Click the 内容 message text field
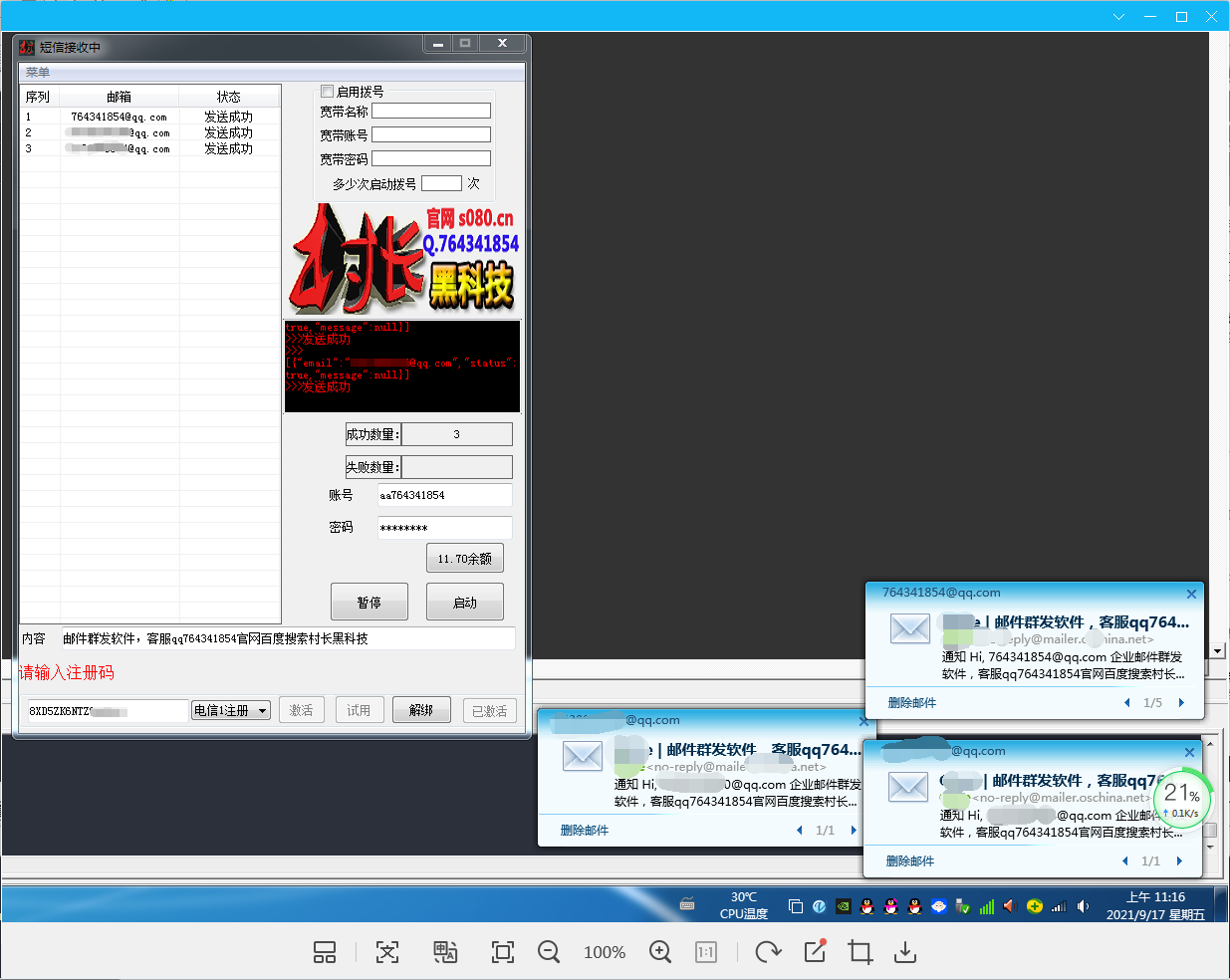 pos(288,638)
